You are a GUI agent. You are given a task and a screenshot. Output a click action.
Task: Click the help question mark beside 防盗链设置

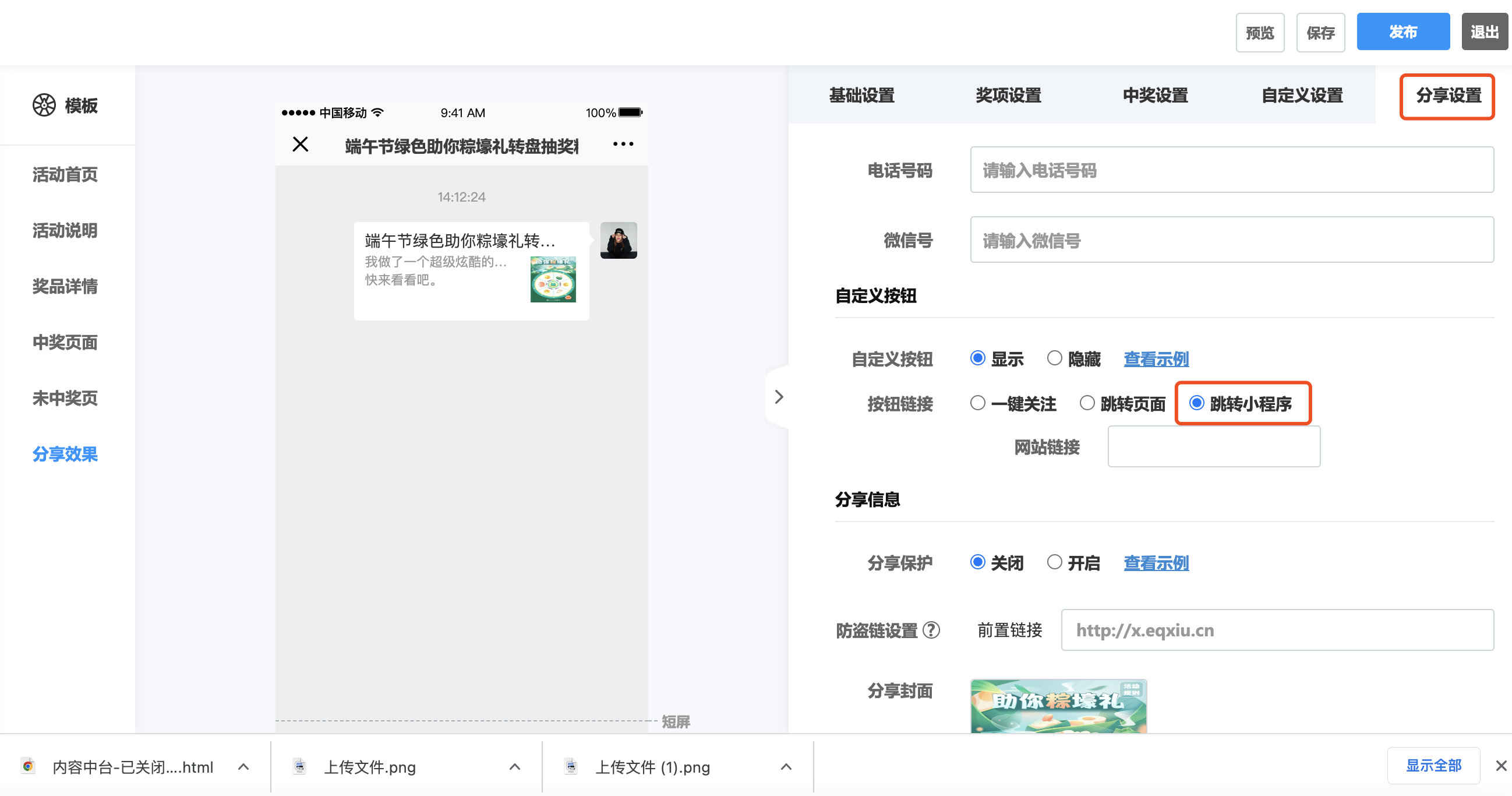[x=931, y=630]
